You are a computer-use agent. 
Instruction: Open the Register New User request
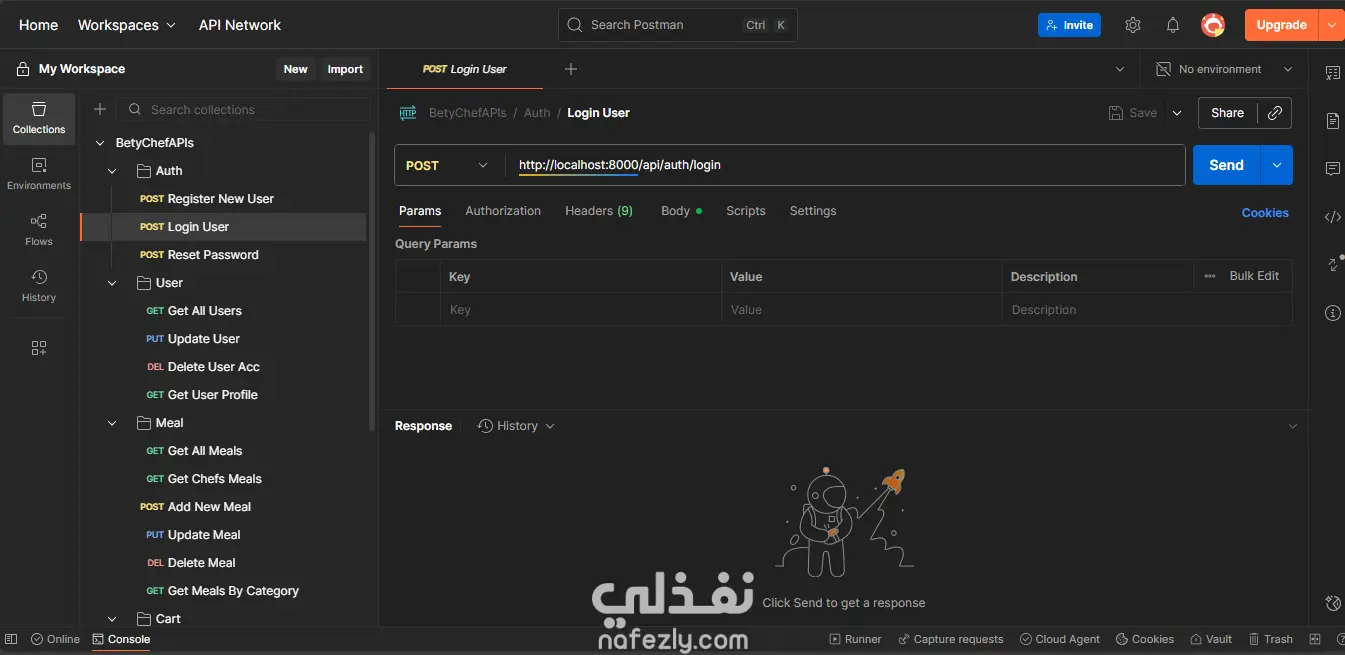[x=221, y=199]
